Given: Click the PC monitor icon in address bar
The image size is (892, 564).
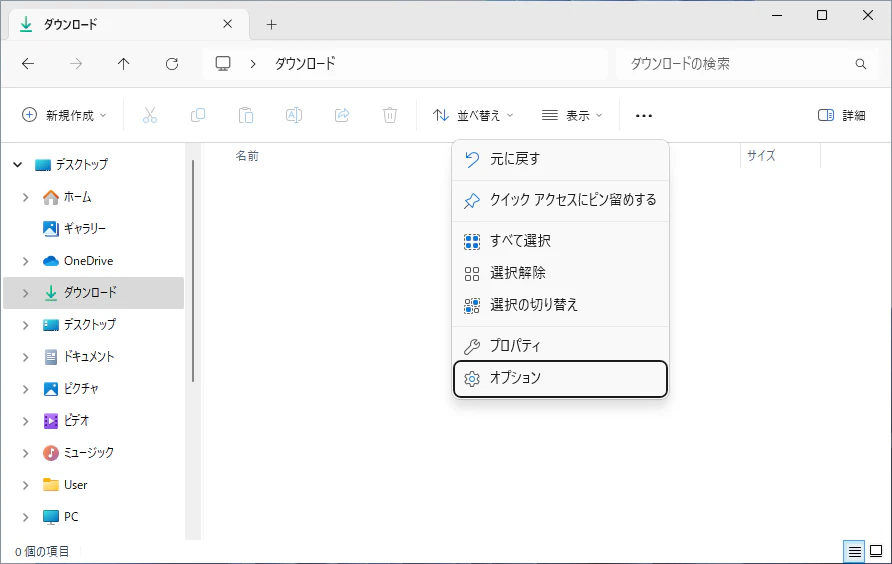Looking at the screenshot, I should 223,64.
